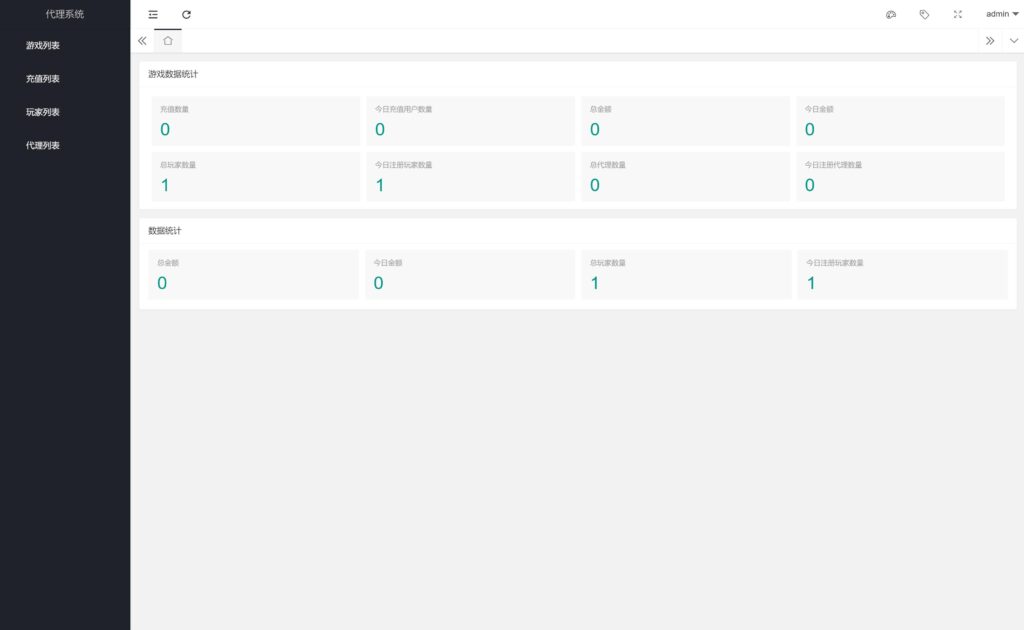
Task: Click the 代理系统 logo title
Action: coord(65,15)
